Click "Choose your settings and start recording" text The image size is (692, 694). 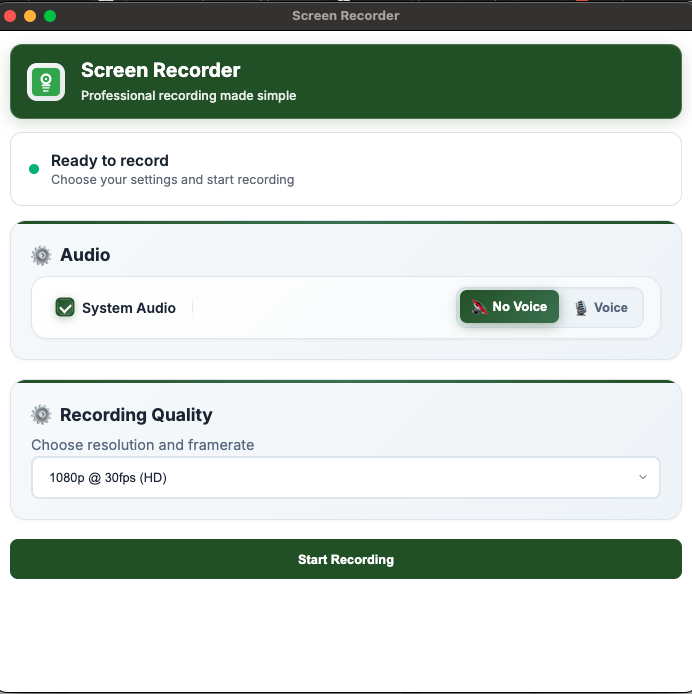click(173, 180)
